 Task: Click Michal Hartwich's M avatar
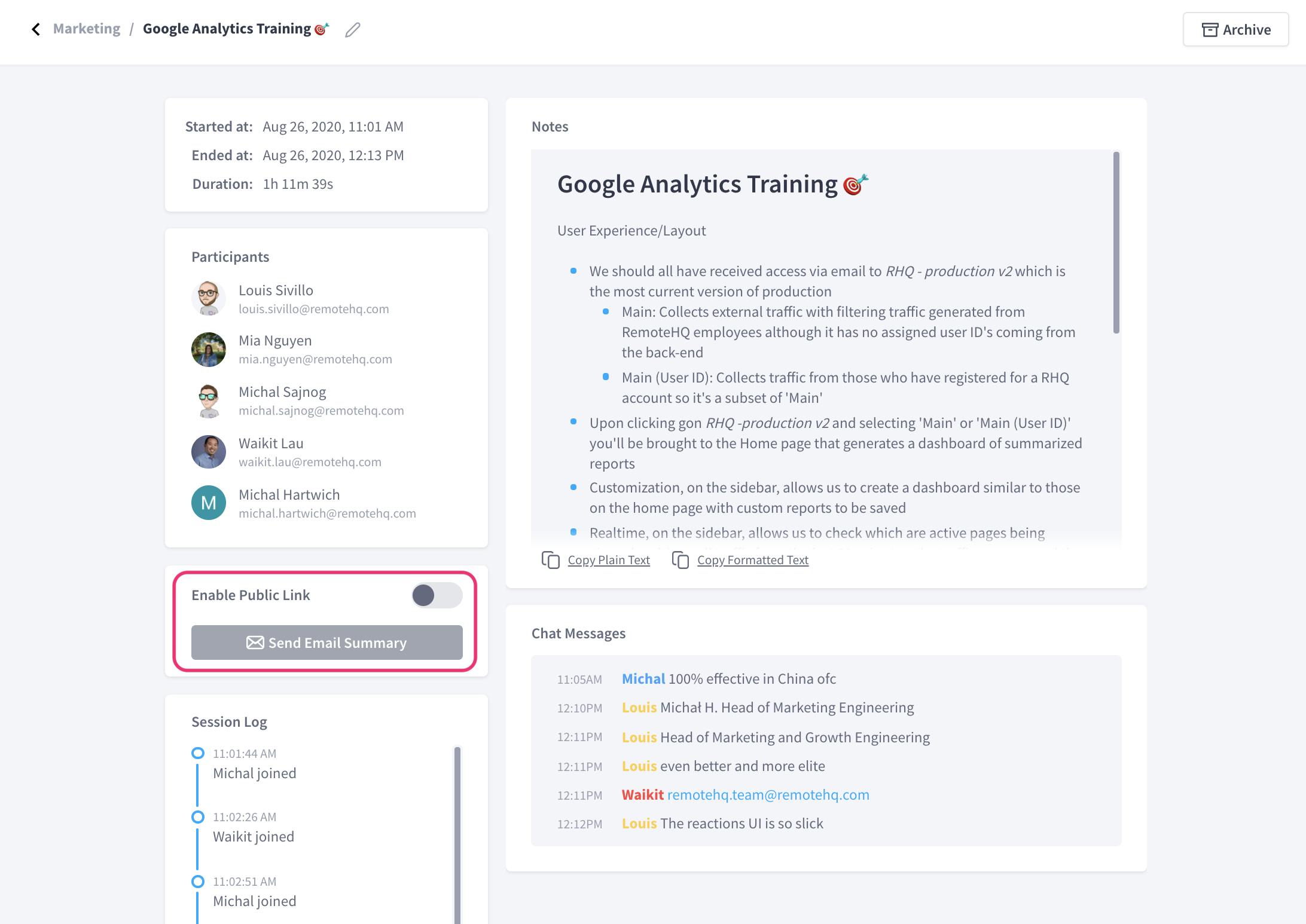coord(209,503)
